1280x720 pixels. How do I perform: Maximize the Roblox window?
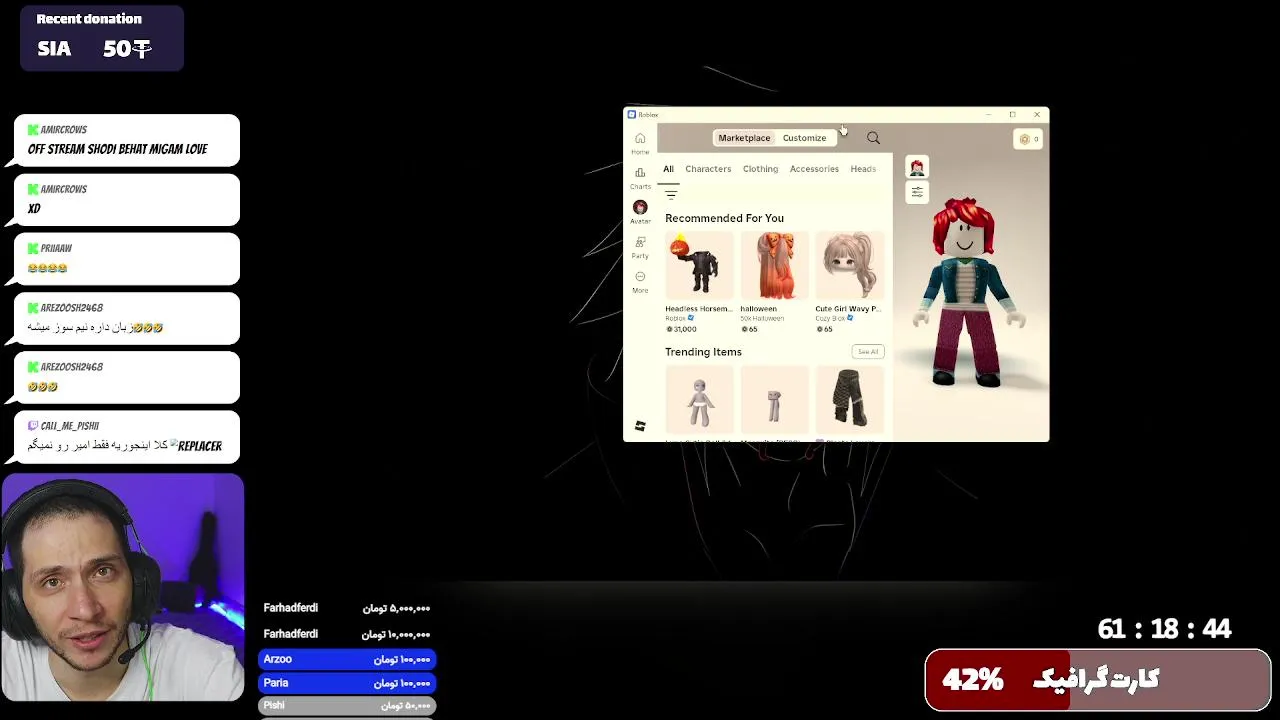tap(1012, 114)
